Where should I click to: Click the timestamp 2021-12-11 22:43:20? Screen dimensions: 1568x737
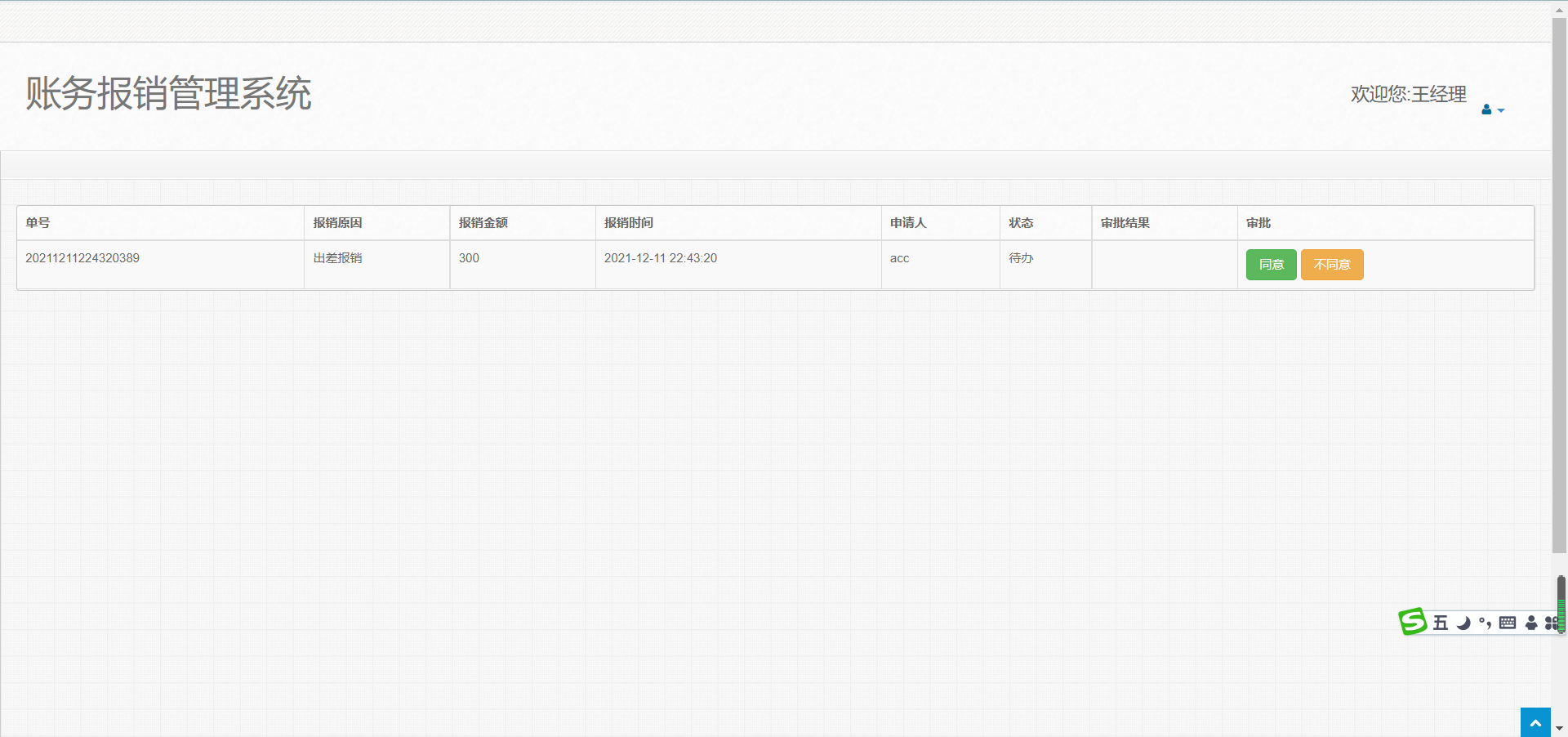click(661, 258)
